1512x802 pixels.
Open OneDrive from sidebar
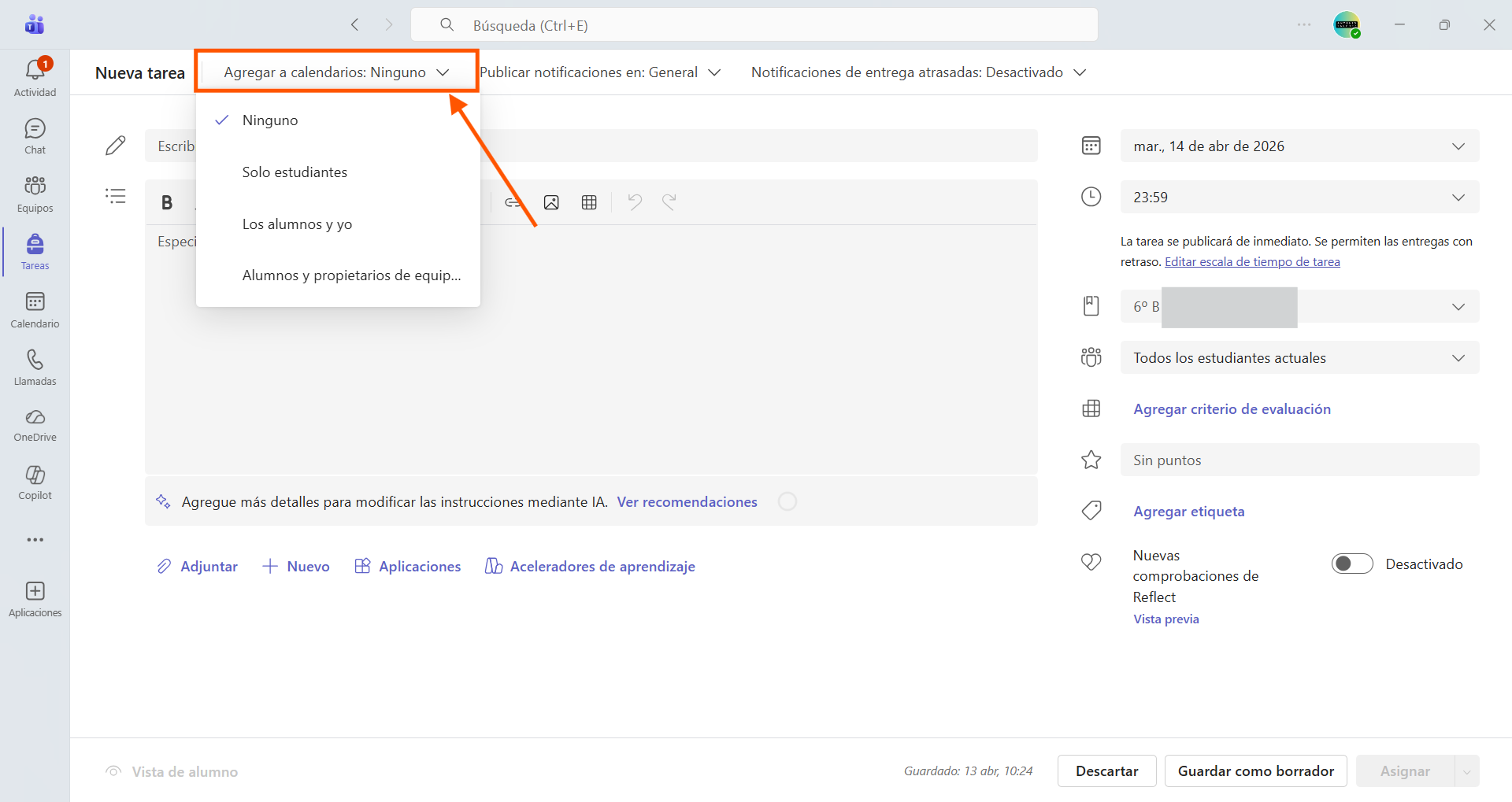35,425
